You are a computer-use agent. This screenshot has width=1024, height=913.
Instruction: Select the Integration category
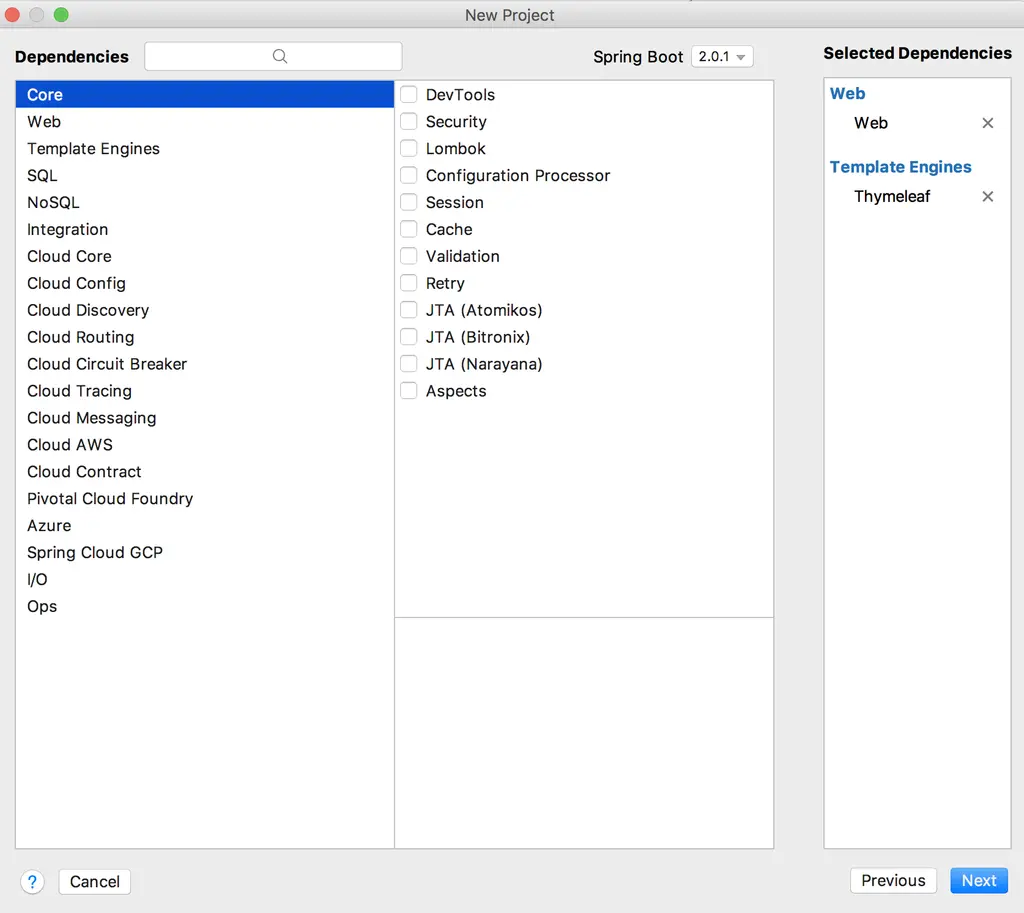204,229
